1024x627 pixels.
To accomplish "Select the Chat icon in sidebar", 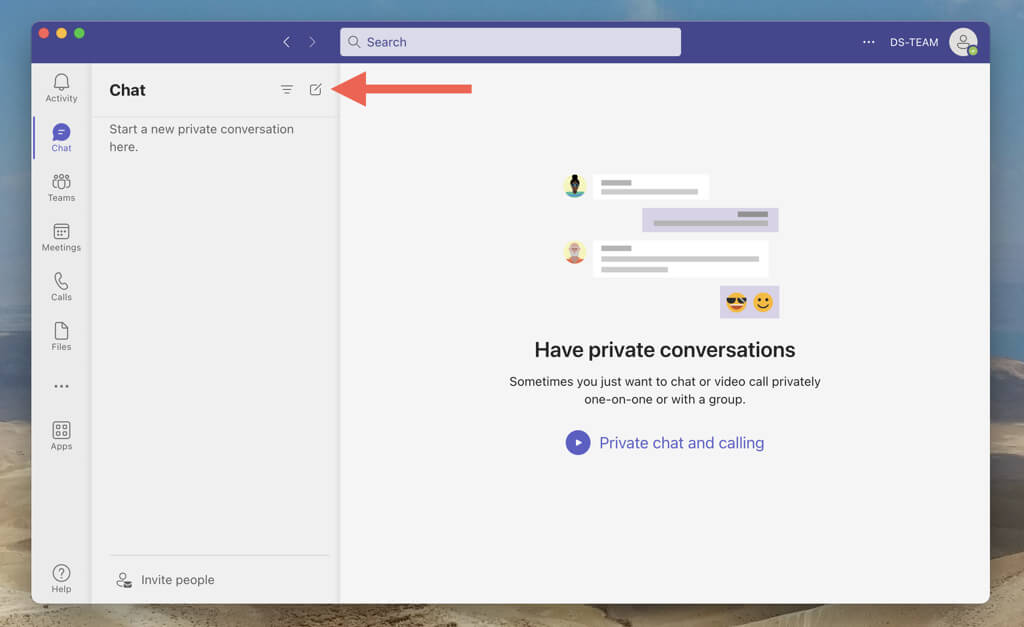I will 61,137.
